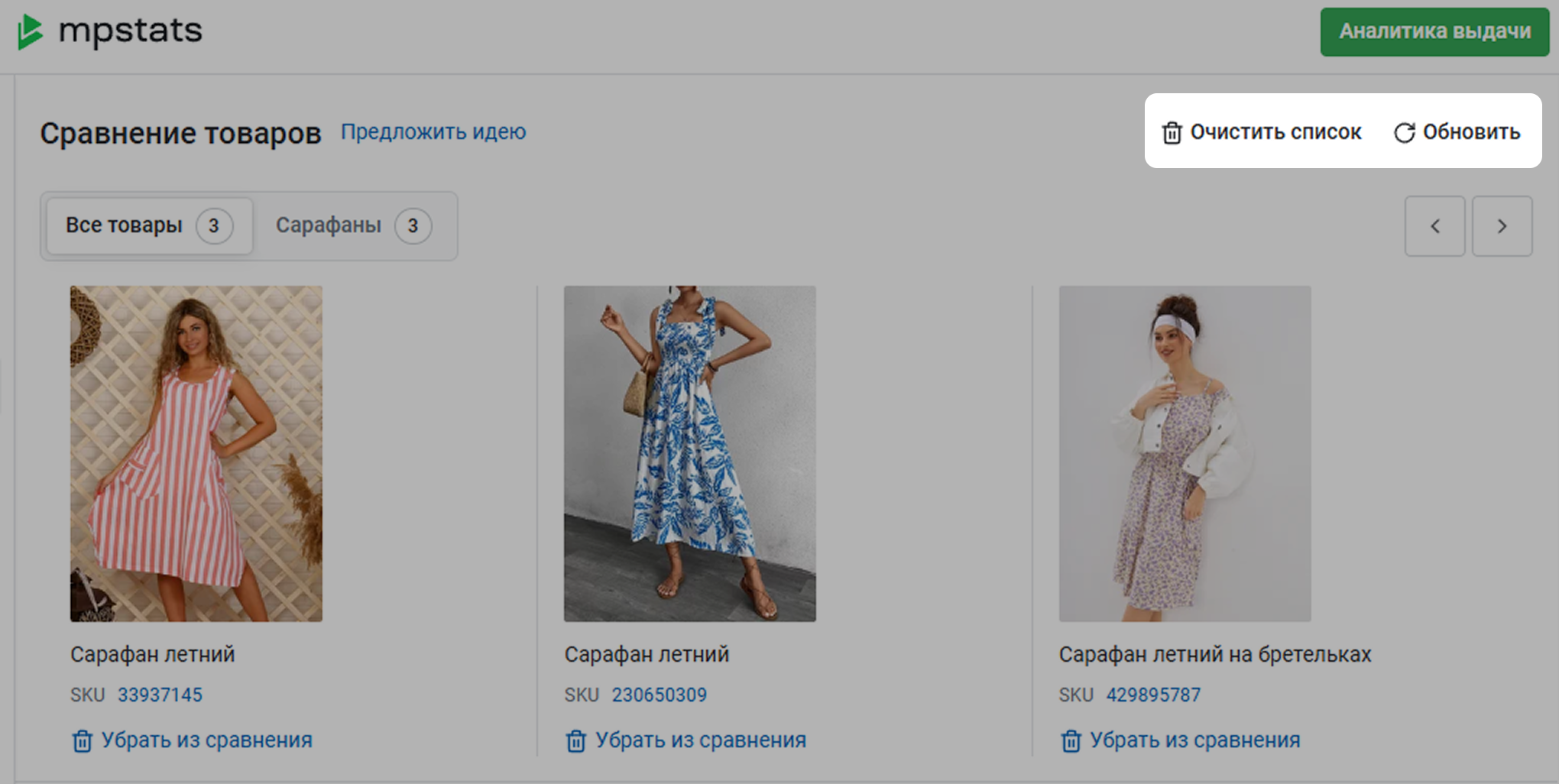The width and height of the screenshot is (1559, 784).
Task: Click the blue leaf-print dress thumbnail
Action: 689,453
